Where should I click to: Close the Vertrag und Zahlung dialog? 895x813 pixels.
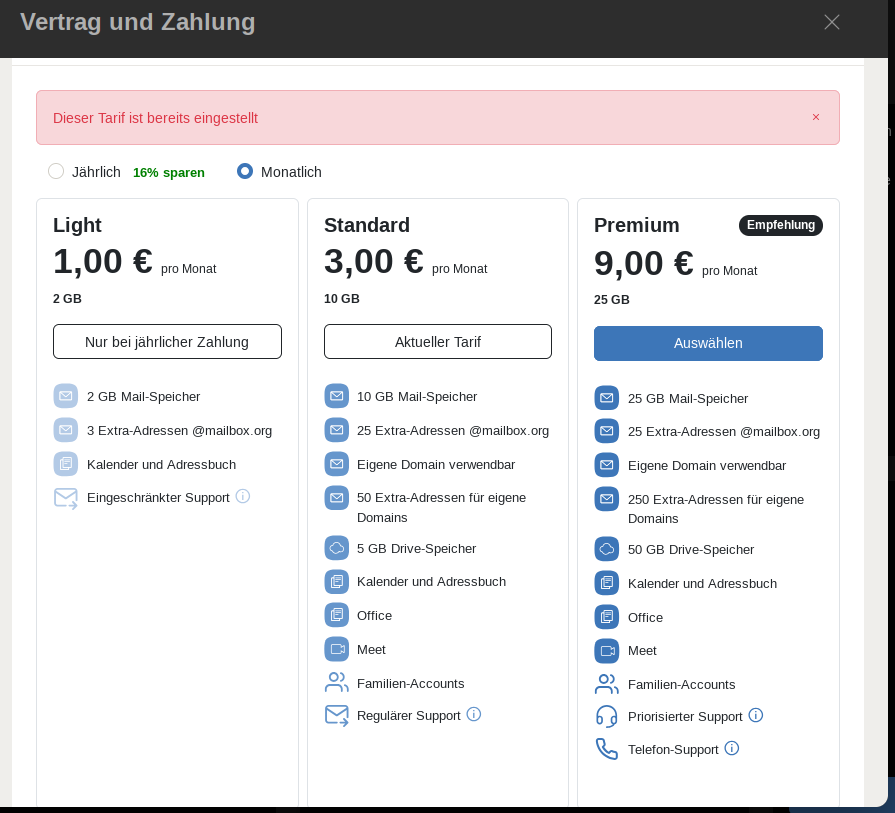tap(832, 22)
